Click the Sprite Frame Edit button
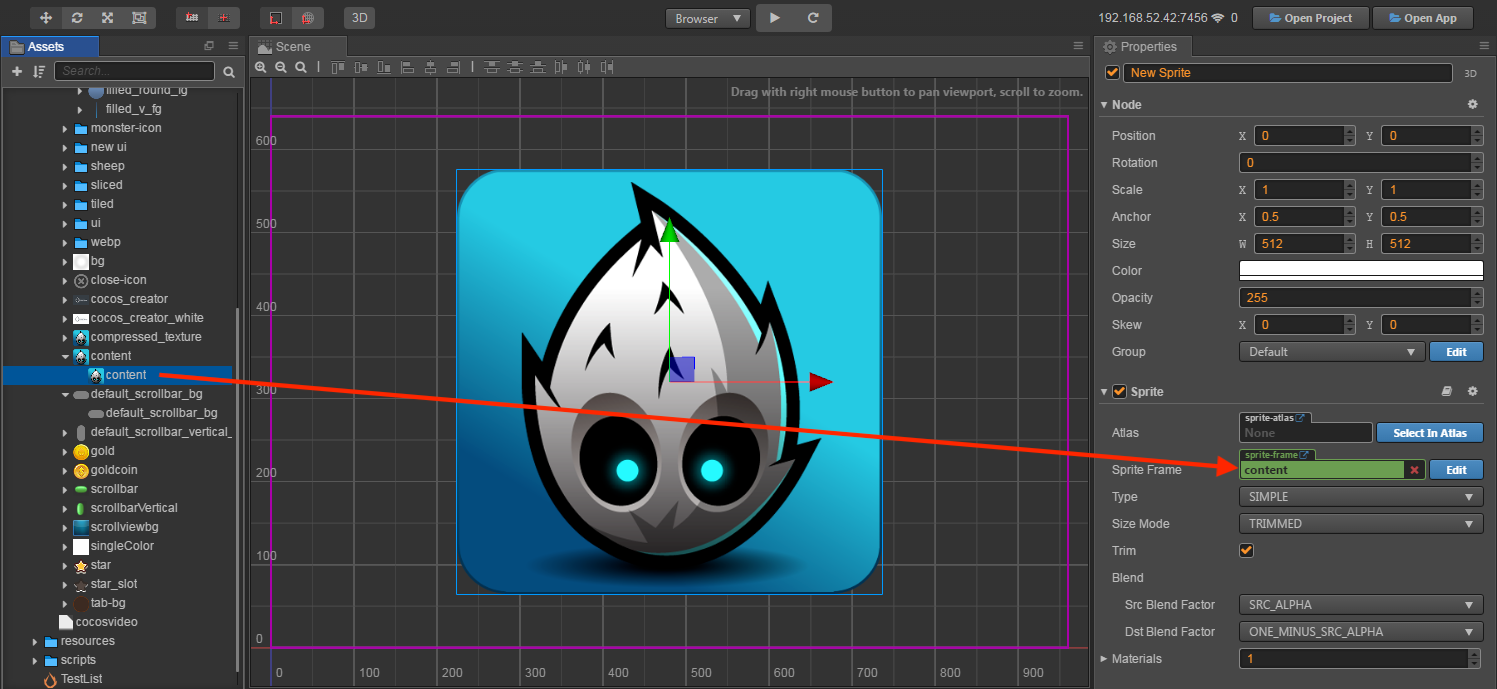 pos(1456,470)
